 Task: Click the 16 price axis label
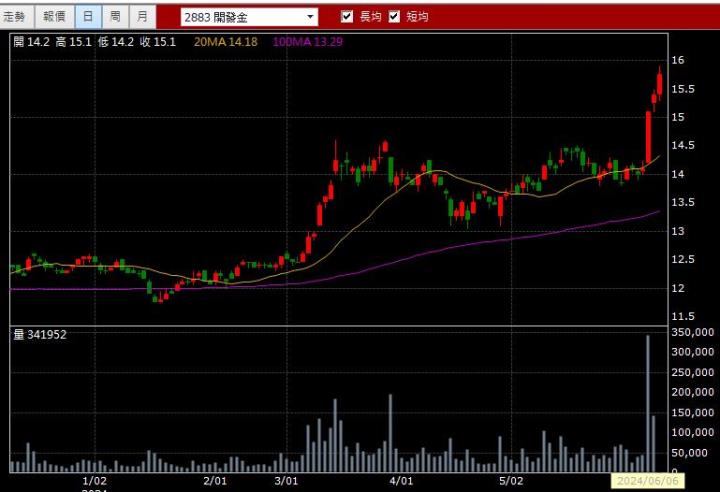678,60
